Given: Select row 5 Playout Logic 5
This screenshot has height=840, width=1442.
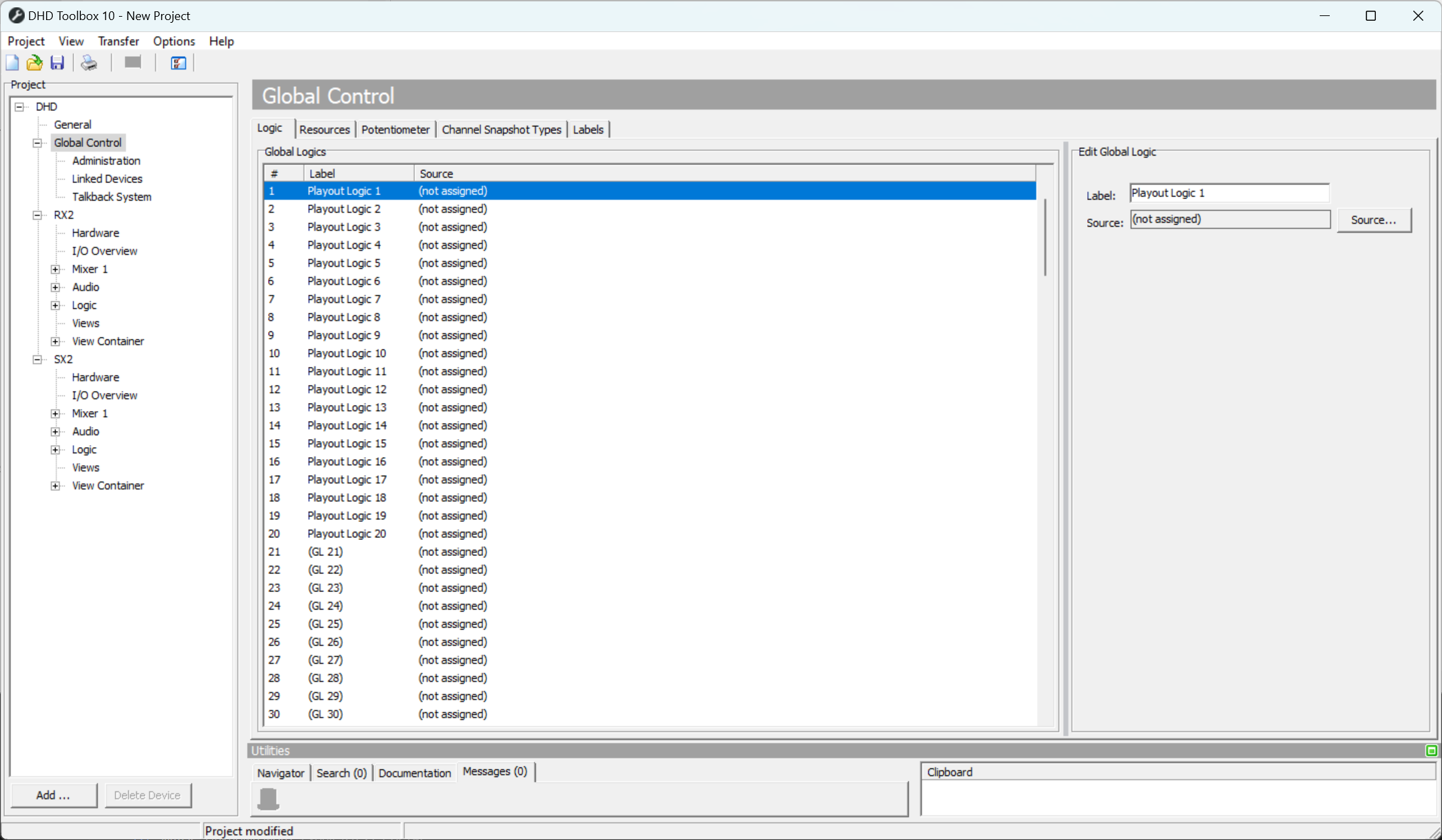Looking at the screenshot, I should [343, 263].
